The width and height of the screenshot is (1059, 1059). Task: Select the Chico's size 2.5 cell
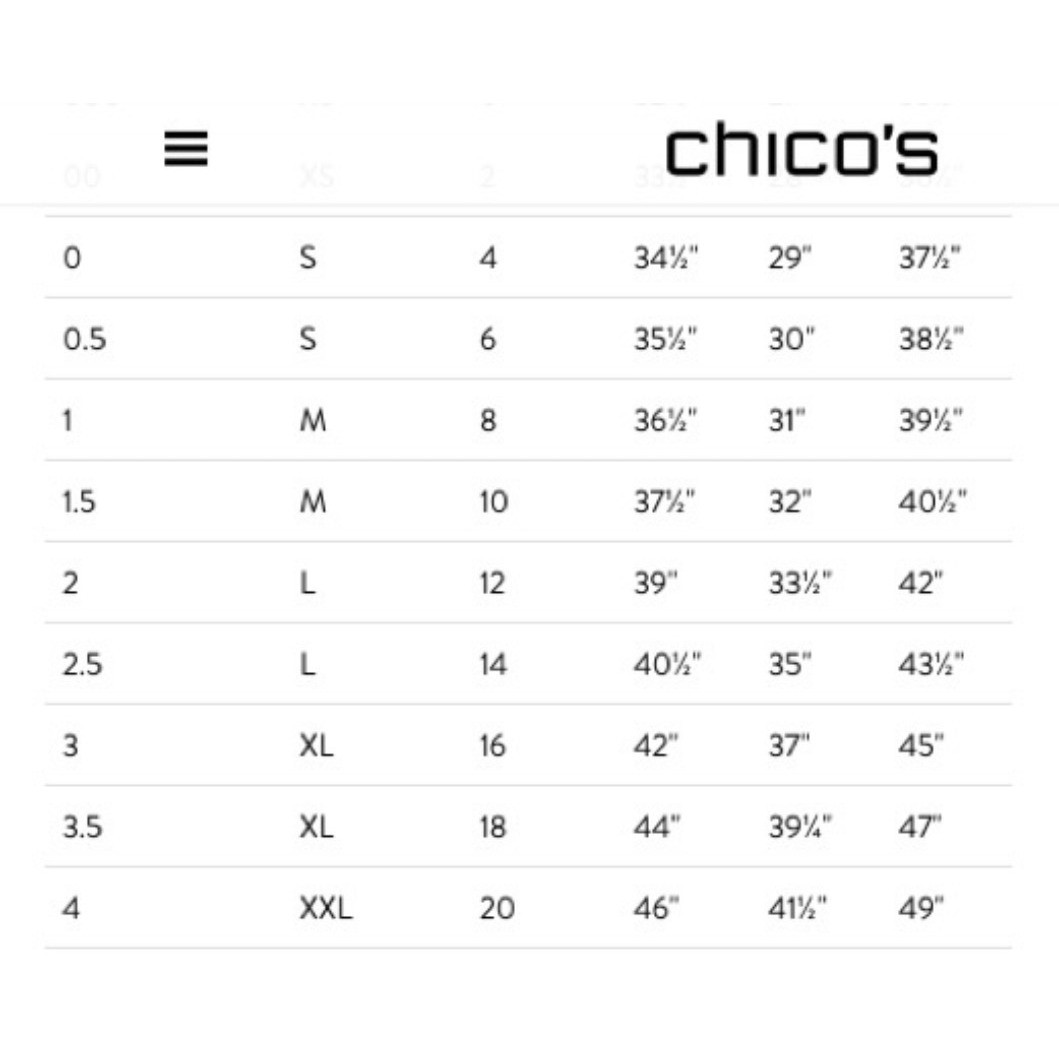point(82,664)
